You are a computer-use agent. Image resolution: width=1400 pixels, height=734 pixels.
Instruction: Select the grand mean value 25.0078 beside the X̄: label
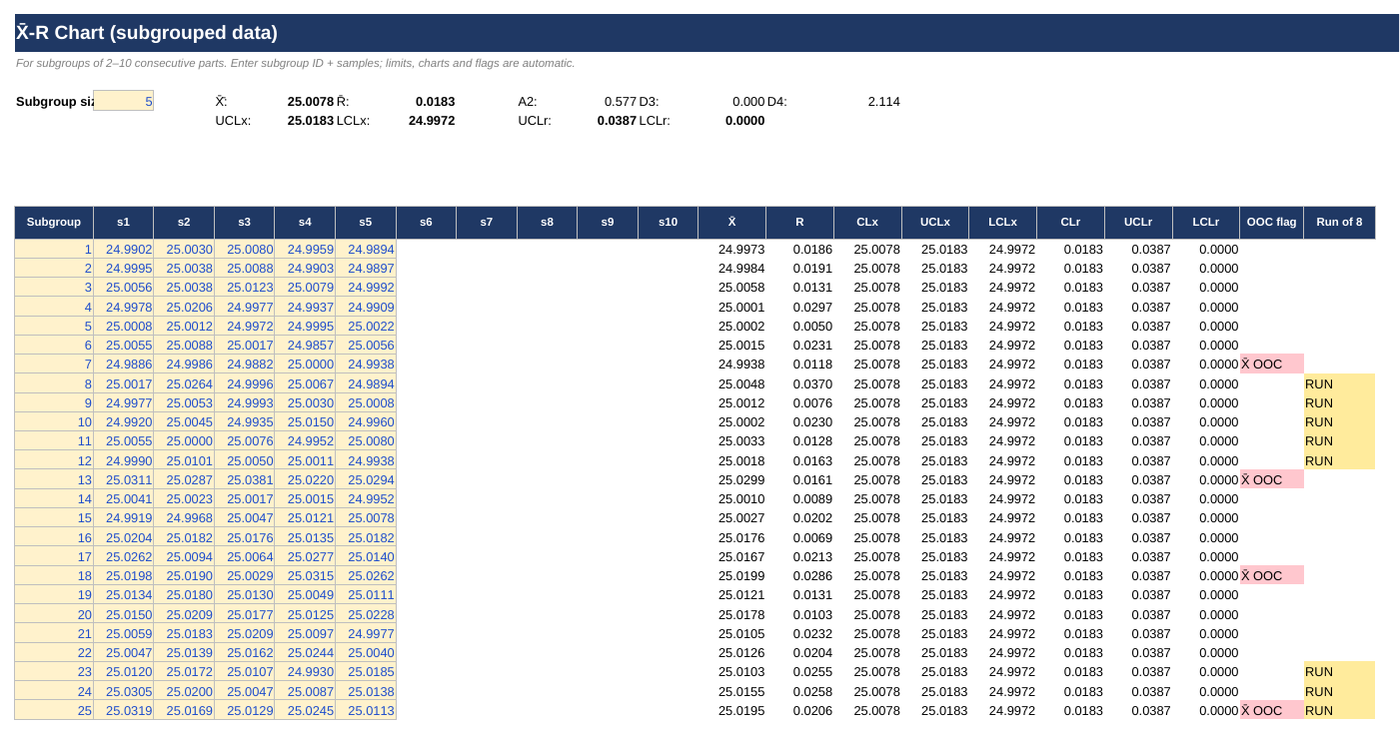tap(310, 101)
